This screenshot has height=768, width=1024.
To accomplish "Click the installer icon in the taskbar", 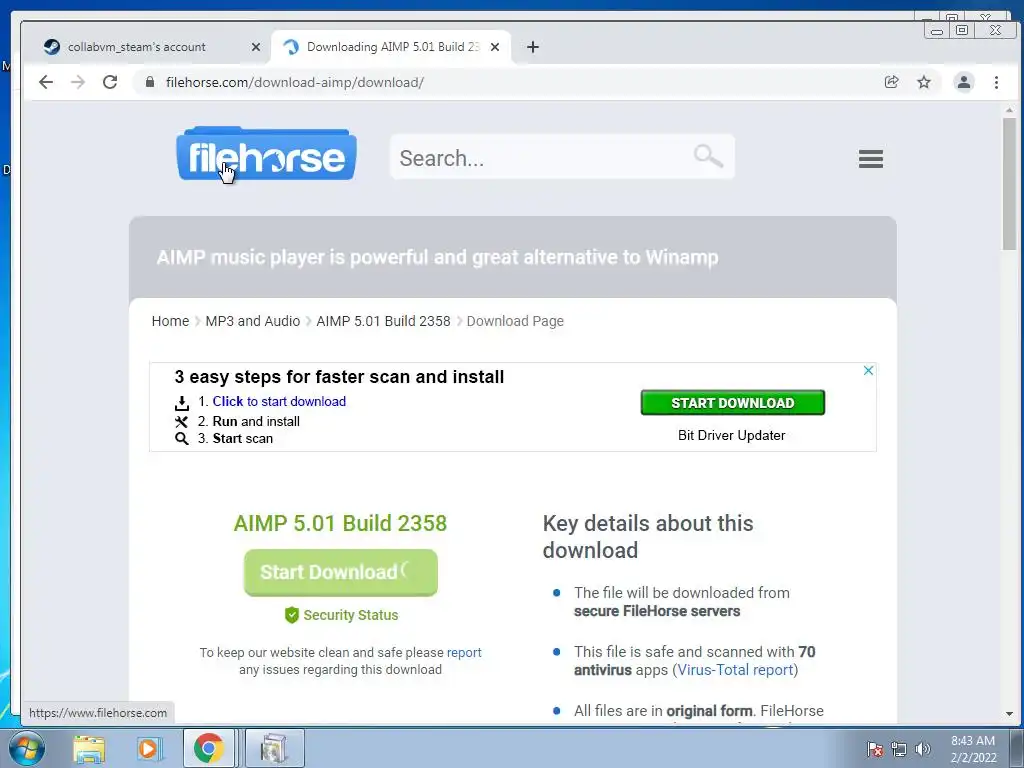I will pyautogui.click(x=274, y=748).
